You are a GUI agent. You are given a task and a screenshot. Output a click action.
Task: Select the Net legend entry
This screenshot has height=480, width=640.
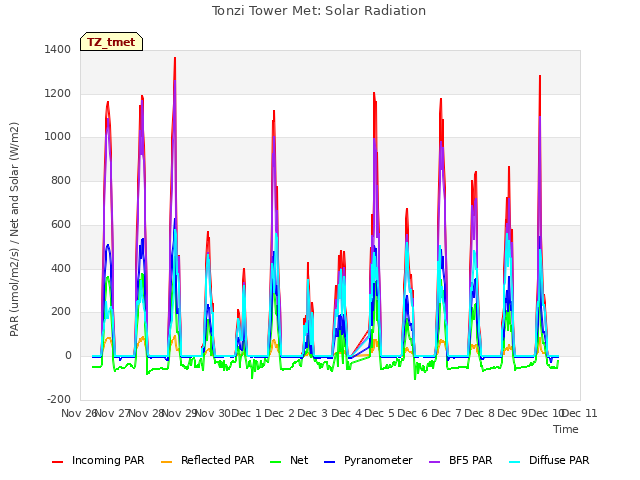tap(289, 460)
